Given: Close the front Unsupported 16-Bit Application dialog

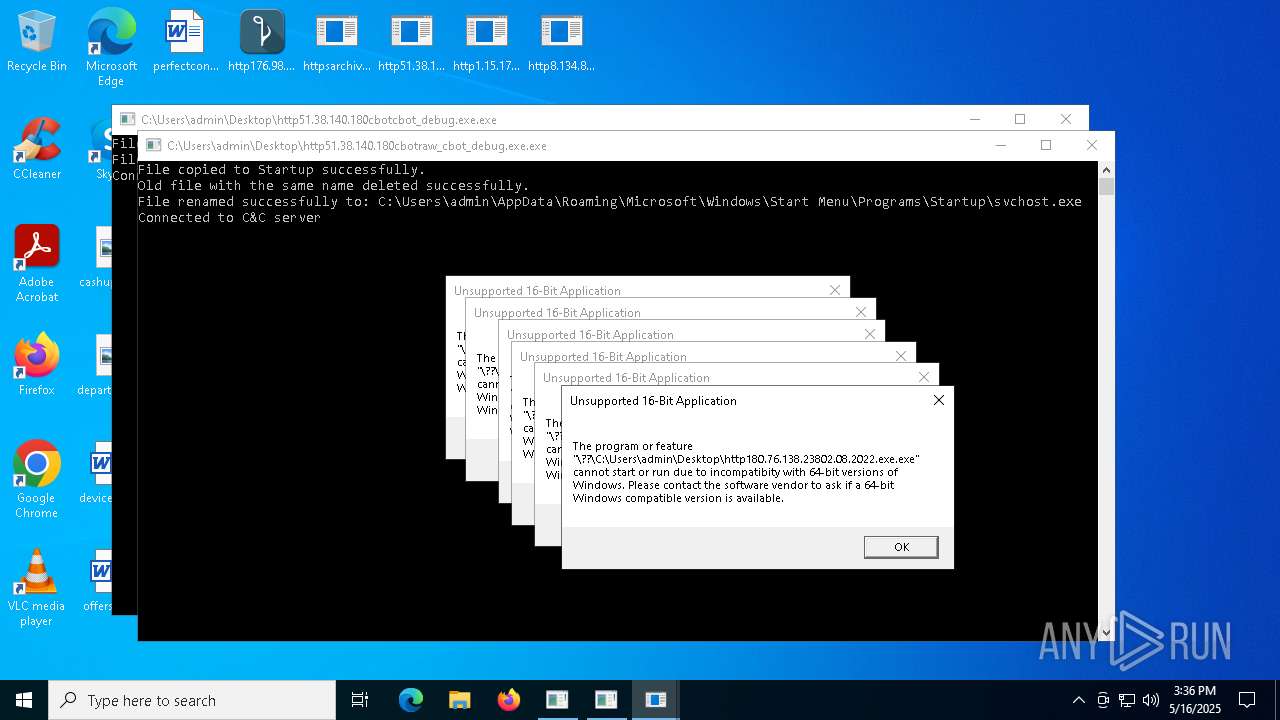Looking at the screenshot, I should [938, 400].
